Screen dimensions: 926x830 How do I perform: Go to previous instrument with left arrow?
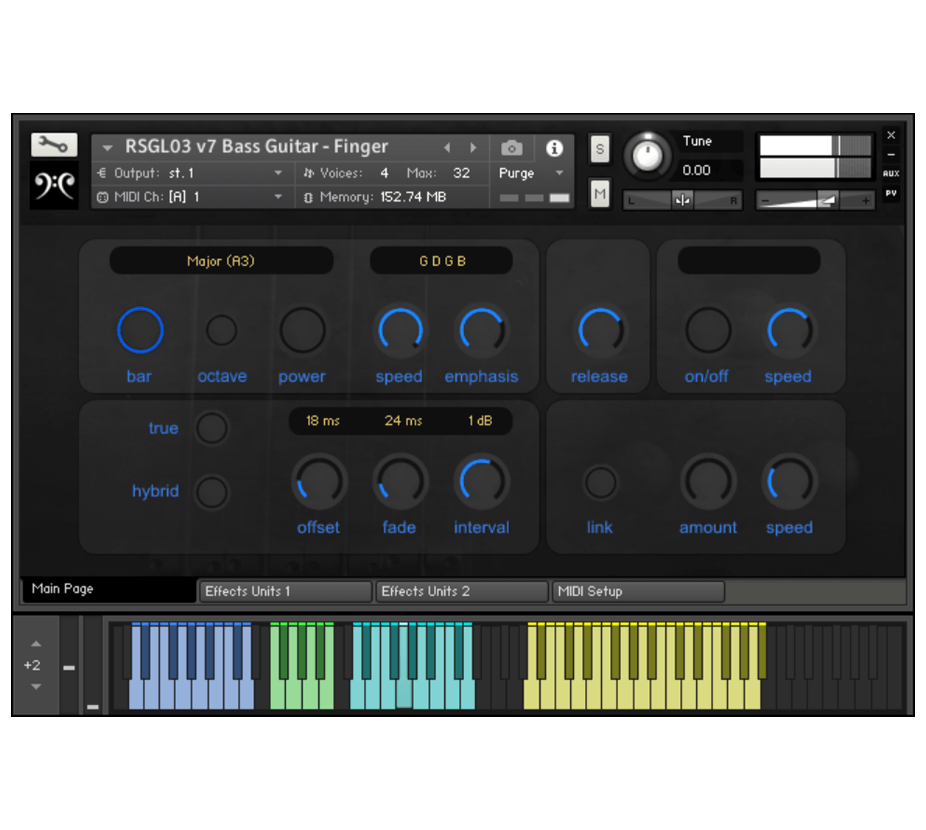(x=447, y=147)
